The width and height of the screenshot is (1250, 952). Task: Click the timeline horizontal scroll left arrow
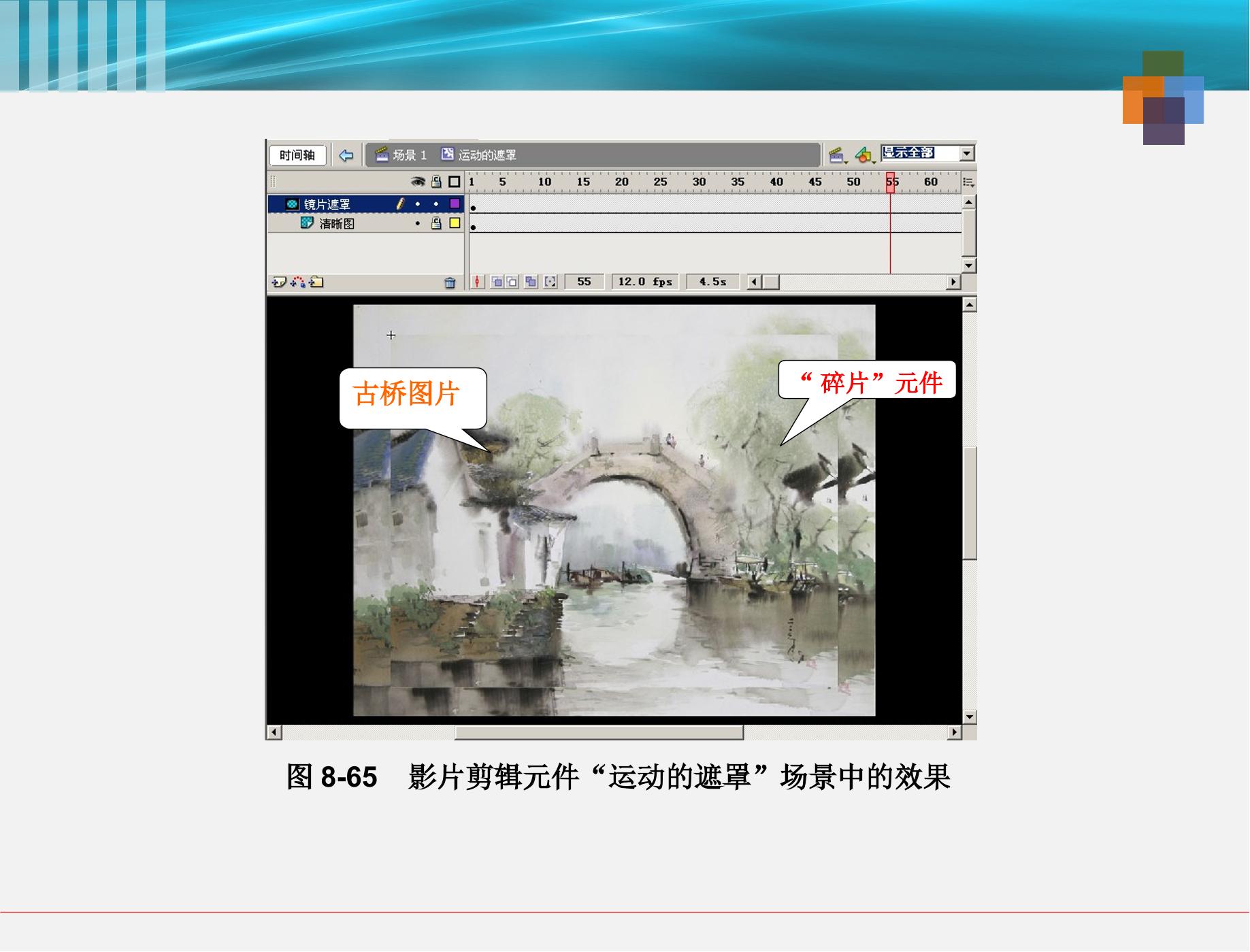[x=754, y=282]
